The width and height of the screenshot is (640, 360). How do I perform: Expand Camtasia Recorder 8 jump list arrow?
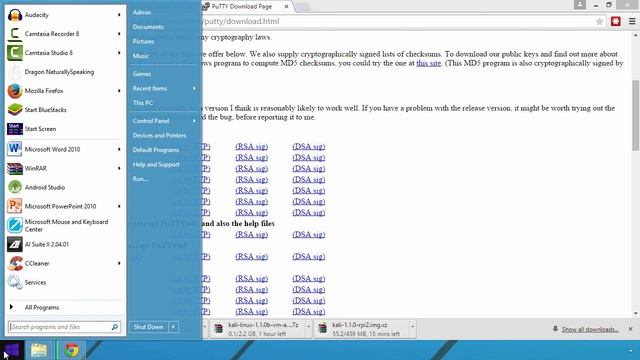pyautogui.click(x=119, y=34)
